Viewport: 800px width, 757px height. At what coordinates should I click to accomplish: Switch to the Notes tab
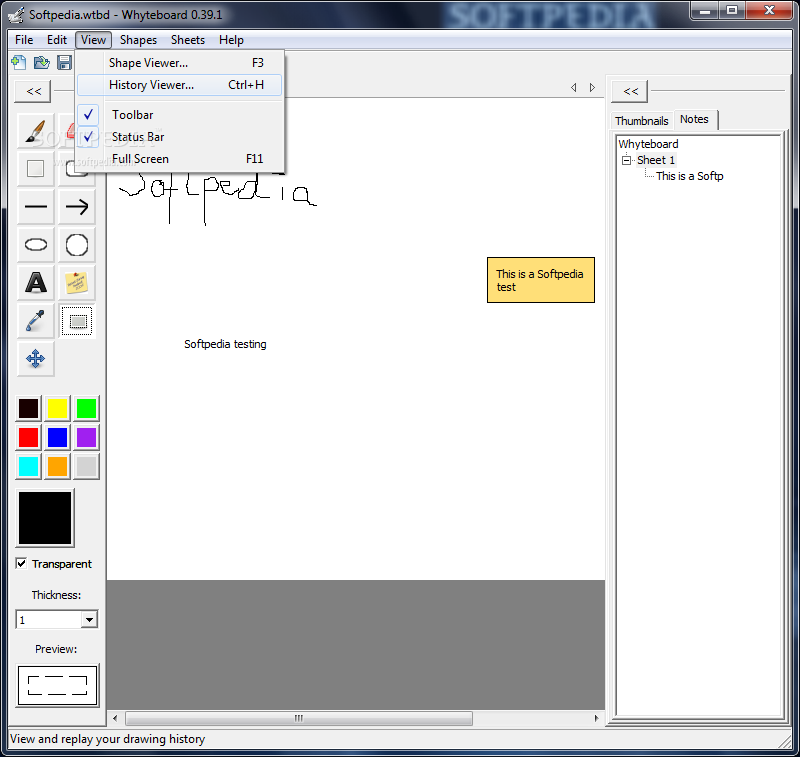coord(694,119)
